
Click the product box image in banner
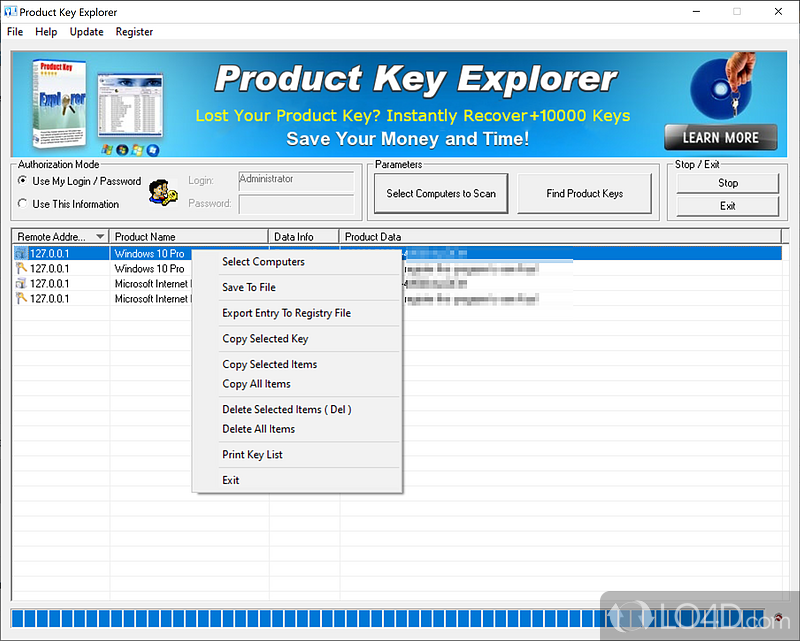pyautogui.click(x=60, y=104)
